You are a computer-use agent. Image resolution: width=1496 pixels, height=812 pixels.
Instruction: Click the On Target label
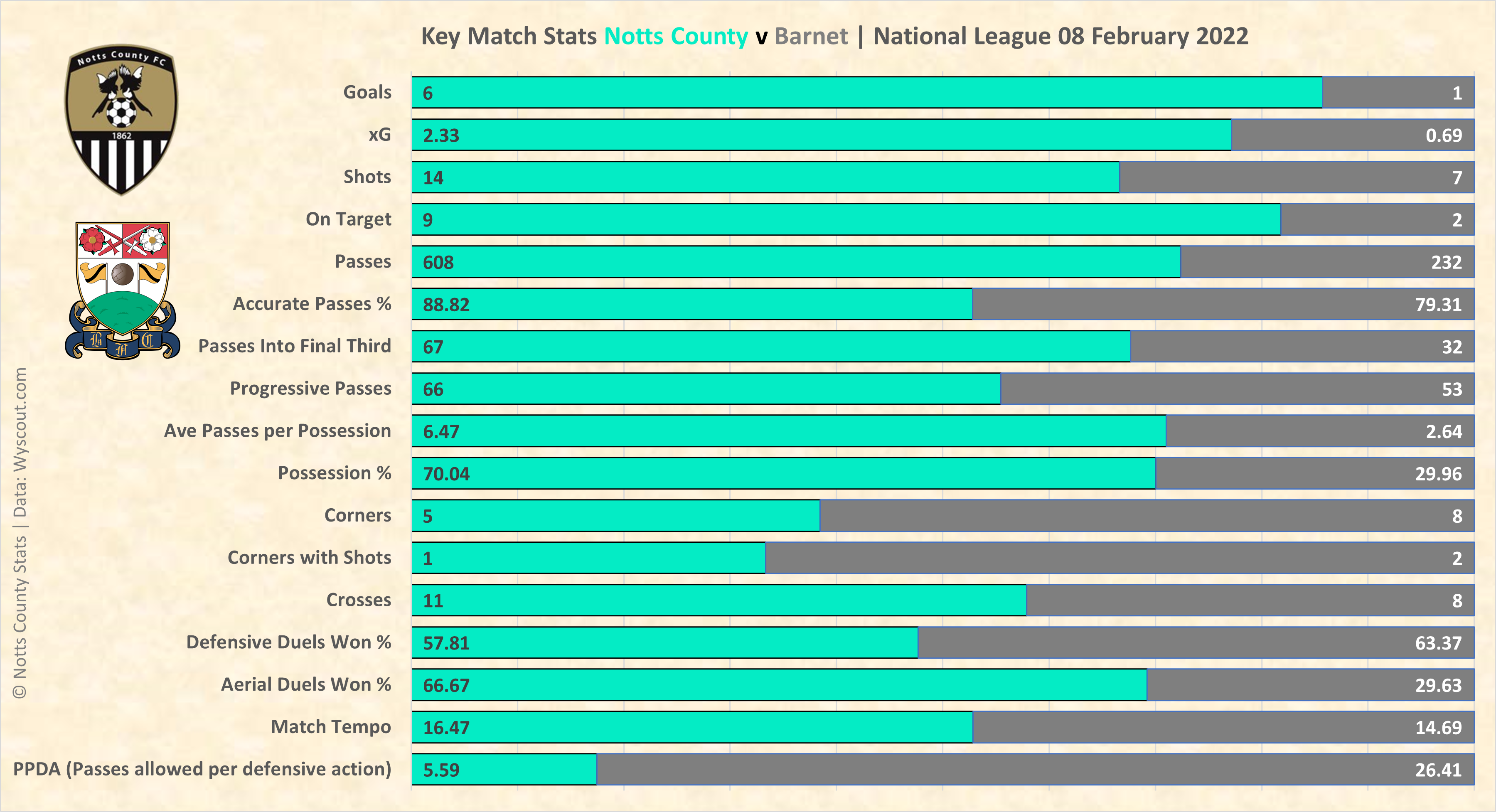point(348,219)
